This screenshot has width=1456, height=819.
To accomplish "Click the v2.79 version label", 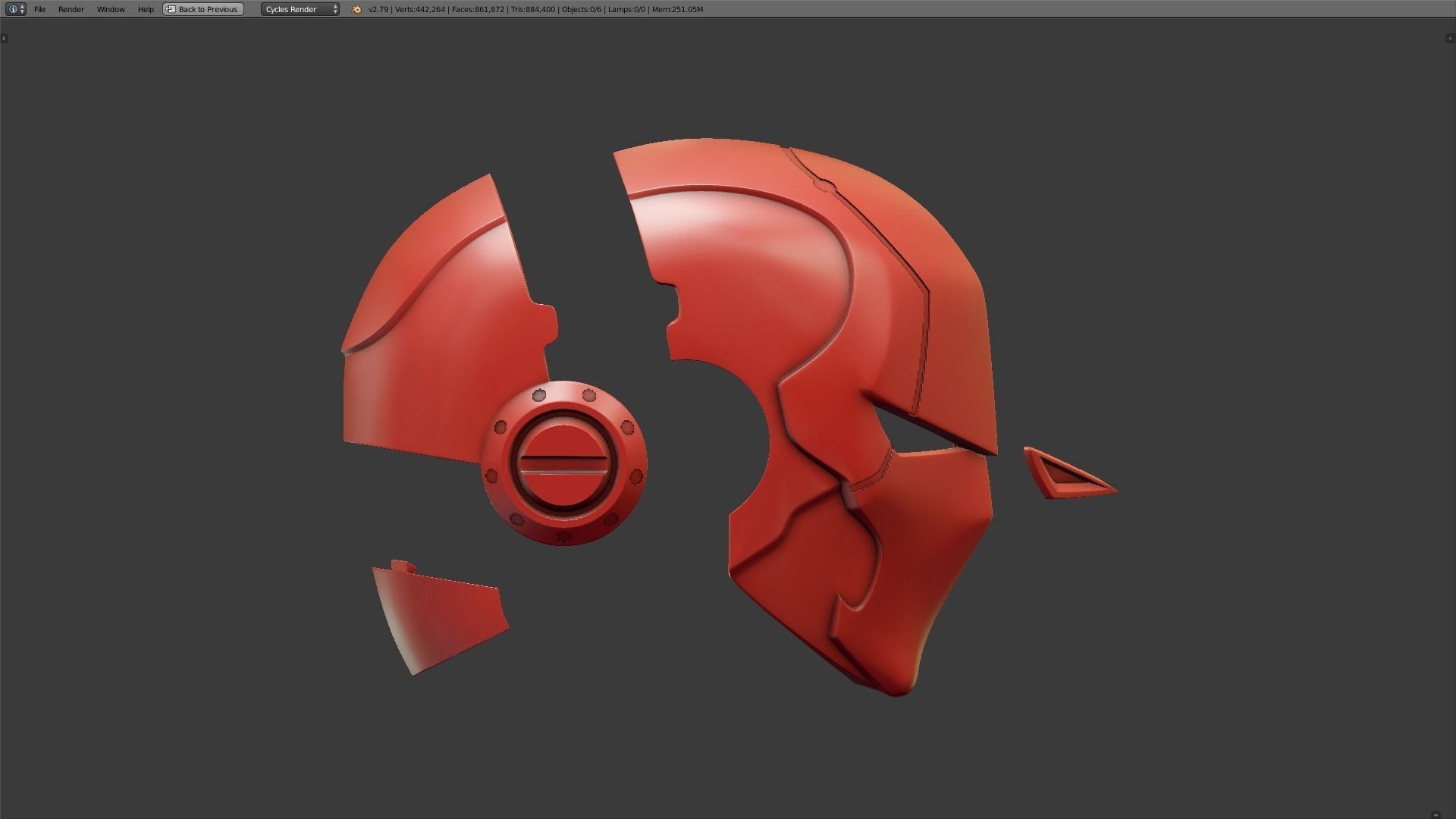I will [x=378, y=9].
